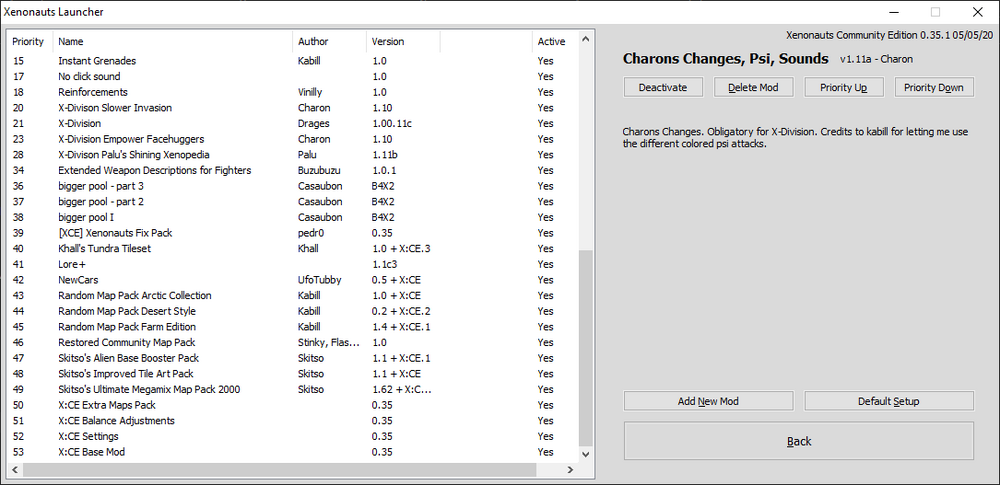Screen dimensions: 1000x485
Task: Click Charons Changes, Psi, Sounds title
Action: click(726, 59)
